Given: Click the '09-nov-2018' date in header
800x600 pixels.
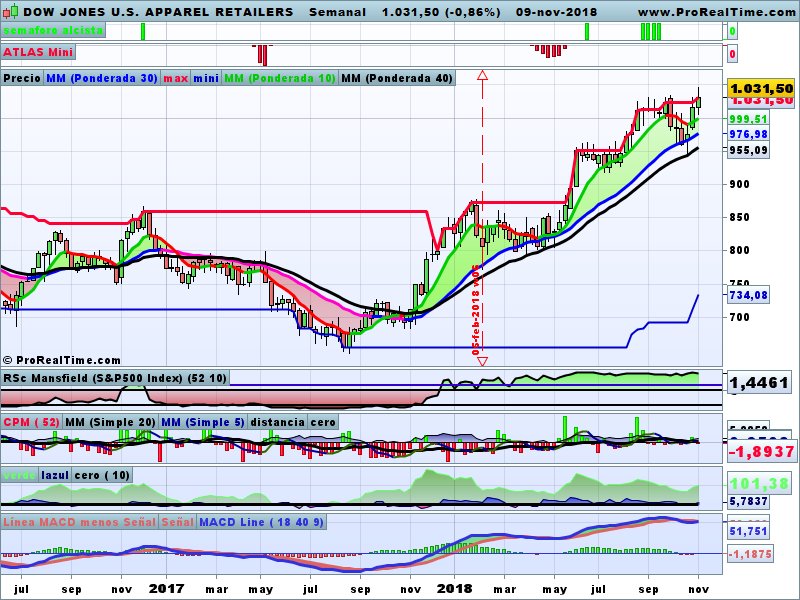Looking at the screenshot, I should pyautogui.click(x=556, y=12).
